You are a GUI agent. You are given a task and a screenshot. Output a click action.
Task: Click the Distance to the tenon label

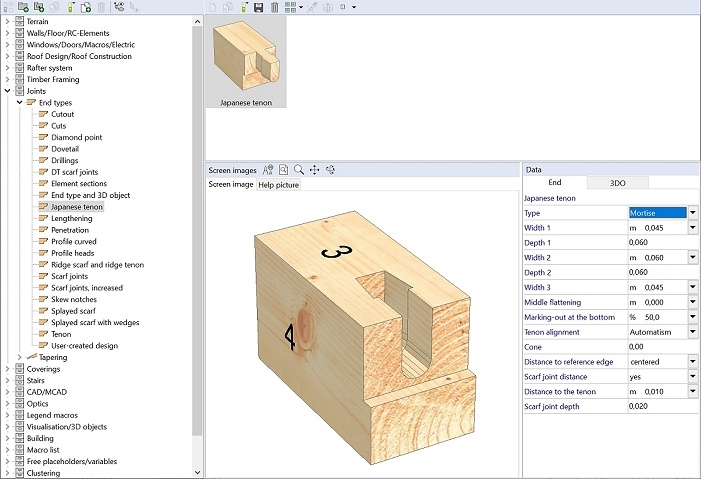point(560,391)
